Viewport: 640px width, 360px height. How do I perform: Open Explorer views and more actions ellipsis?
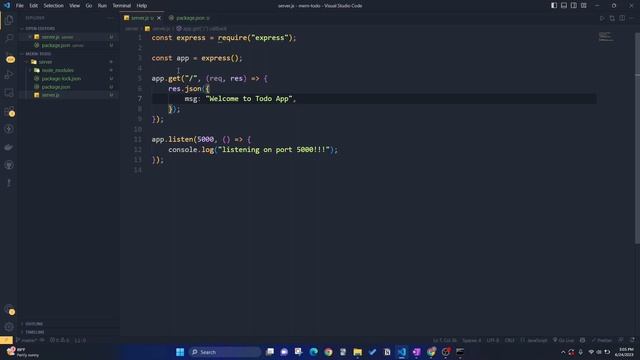point(110,18)
